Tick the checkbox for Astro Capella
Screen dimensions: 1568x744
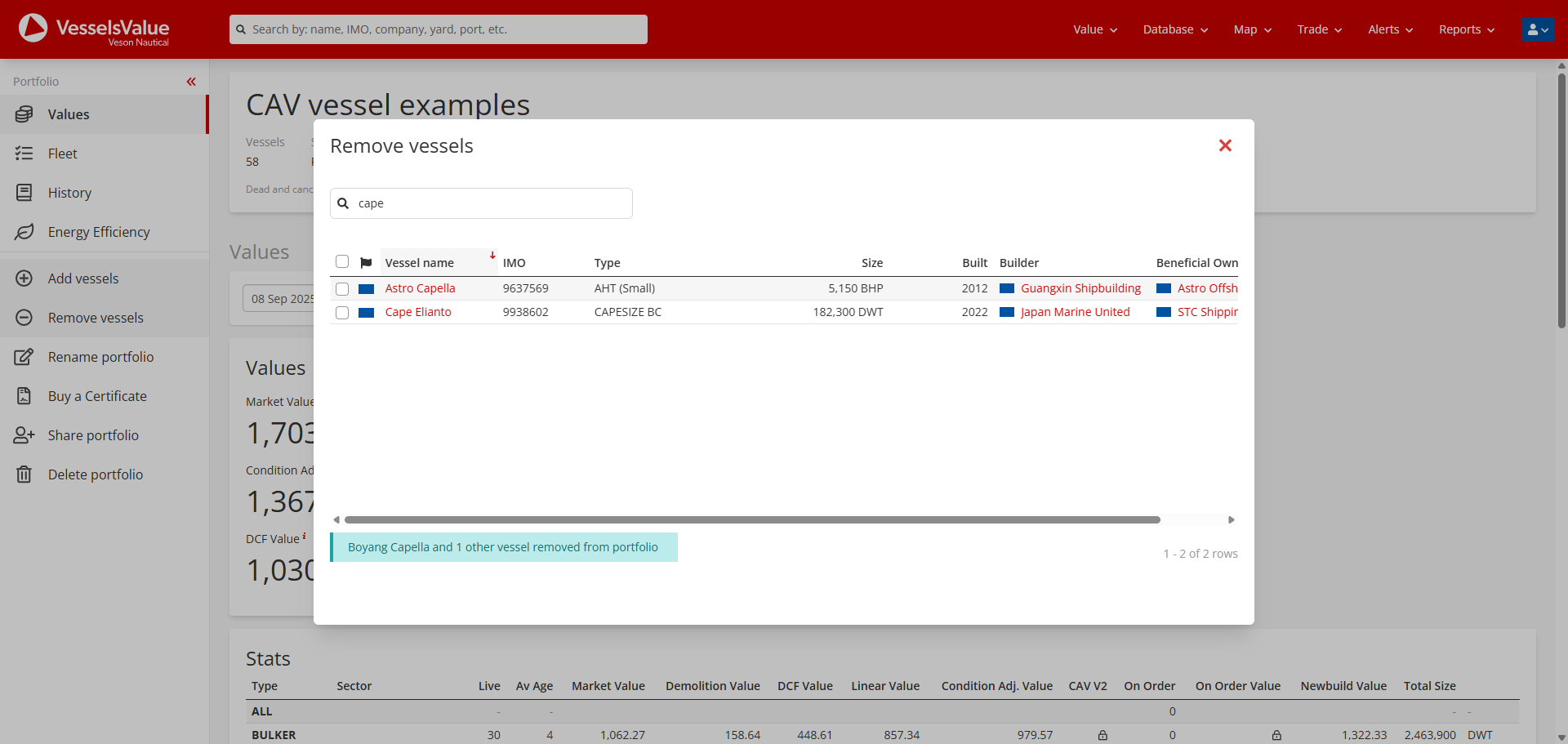342,289
